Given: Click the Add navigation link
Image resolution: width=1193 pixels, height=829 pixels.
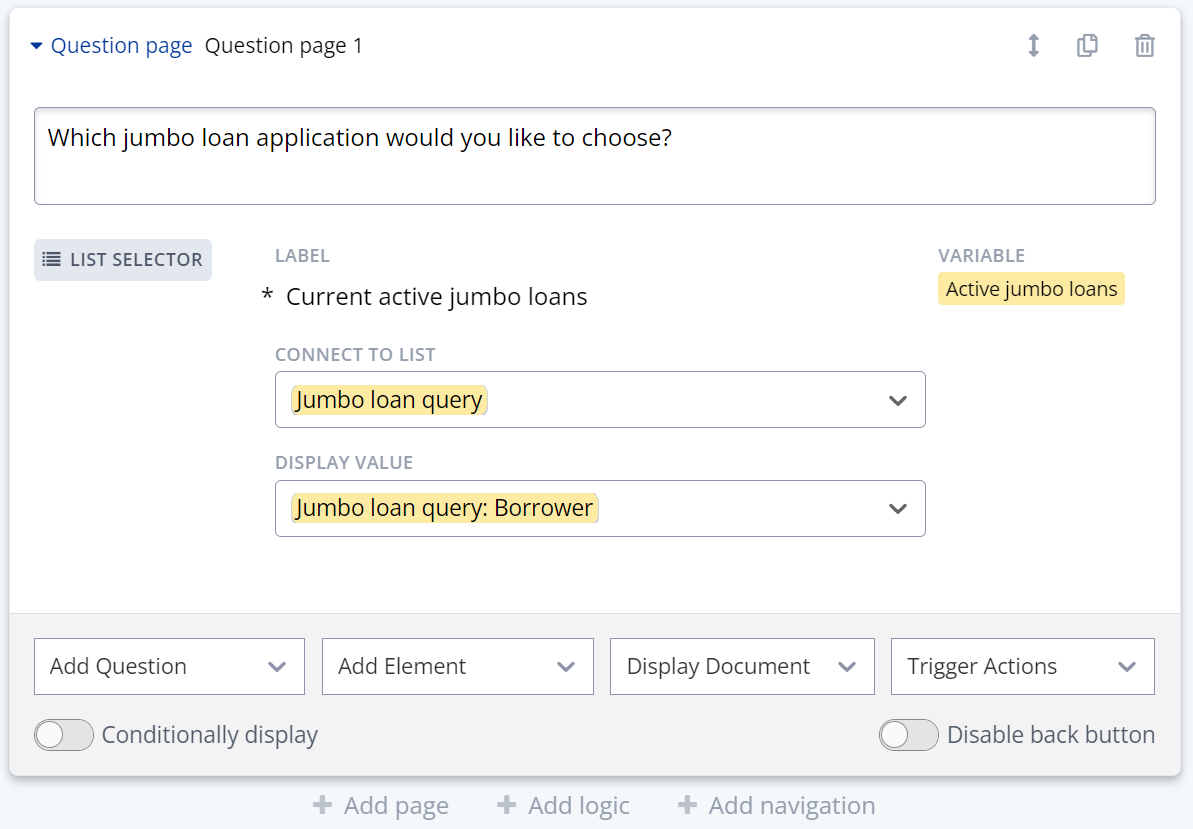Looking at the screenshot, I should coord(776,806).
